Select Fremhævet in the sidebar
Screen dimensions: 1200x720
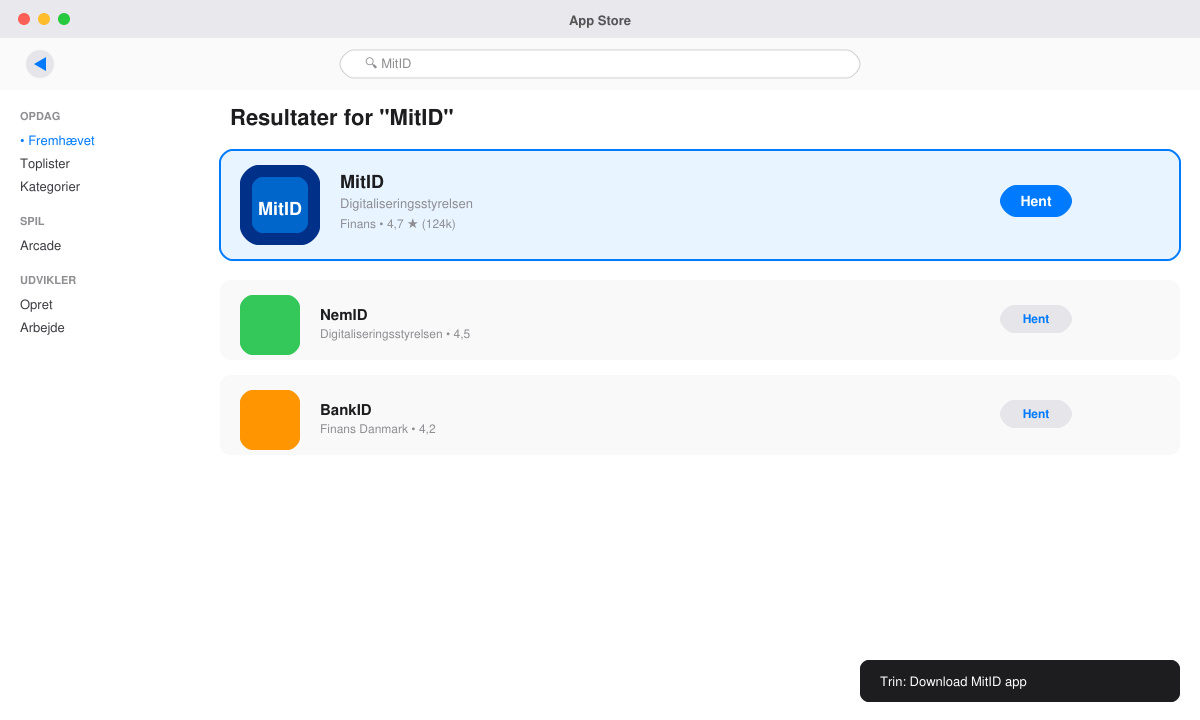pos(57,141)
